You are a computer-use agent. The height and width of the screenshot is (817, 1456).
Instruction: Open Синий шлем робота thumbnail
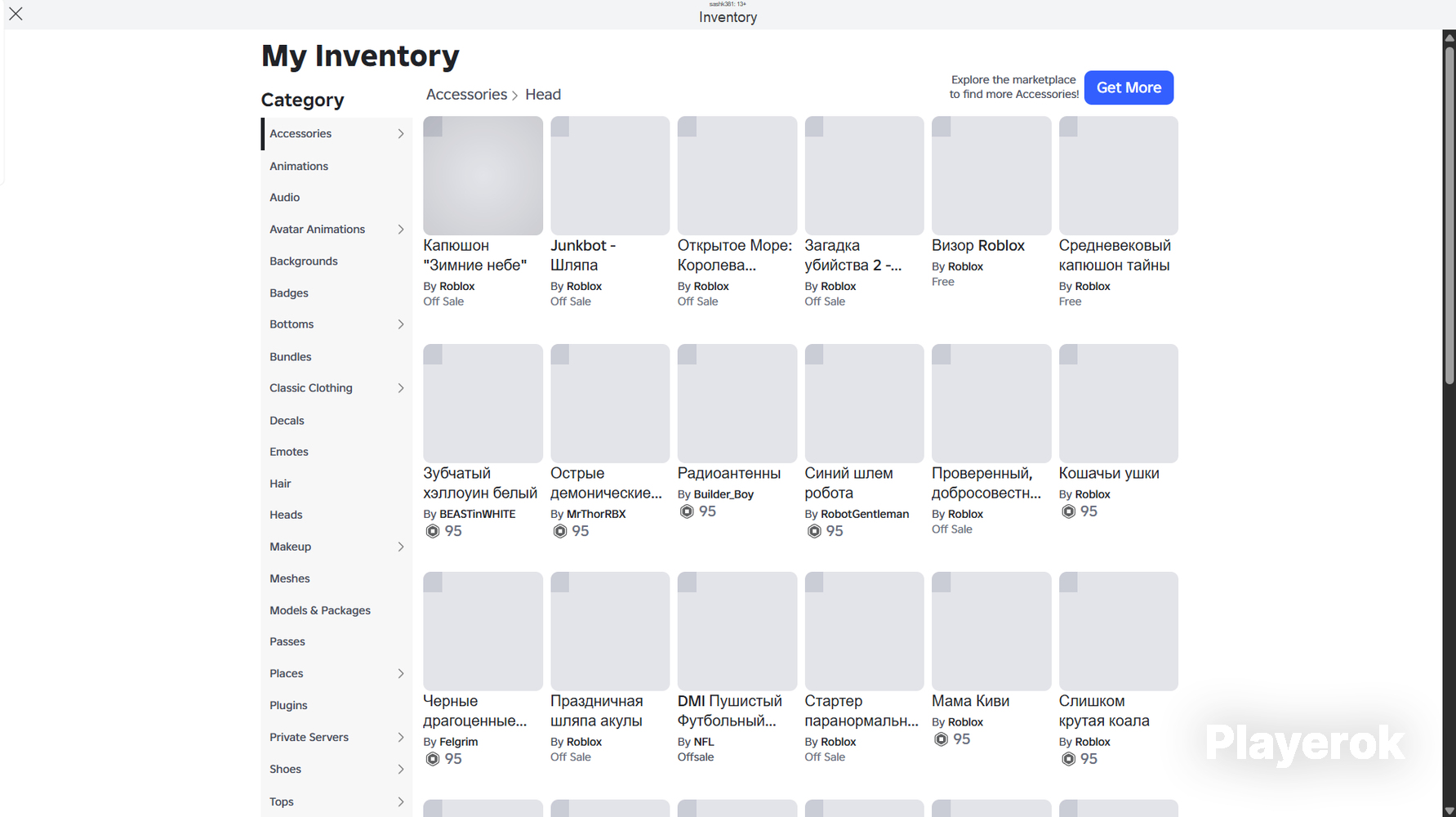(864, 404)
